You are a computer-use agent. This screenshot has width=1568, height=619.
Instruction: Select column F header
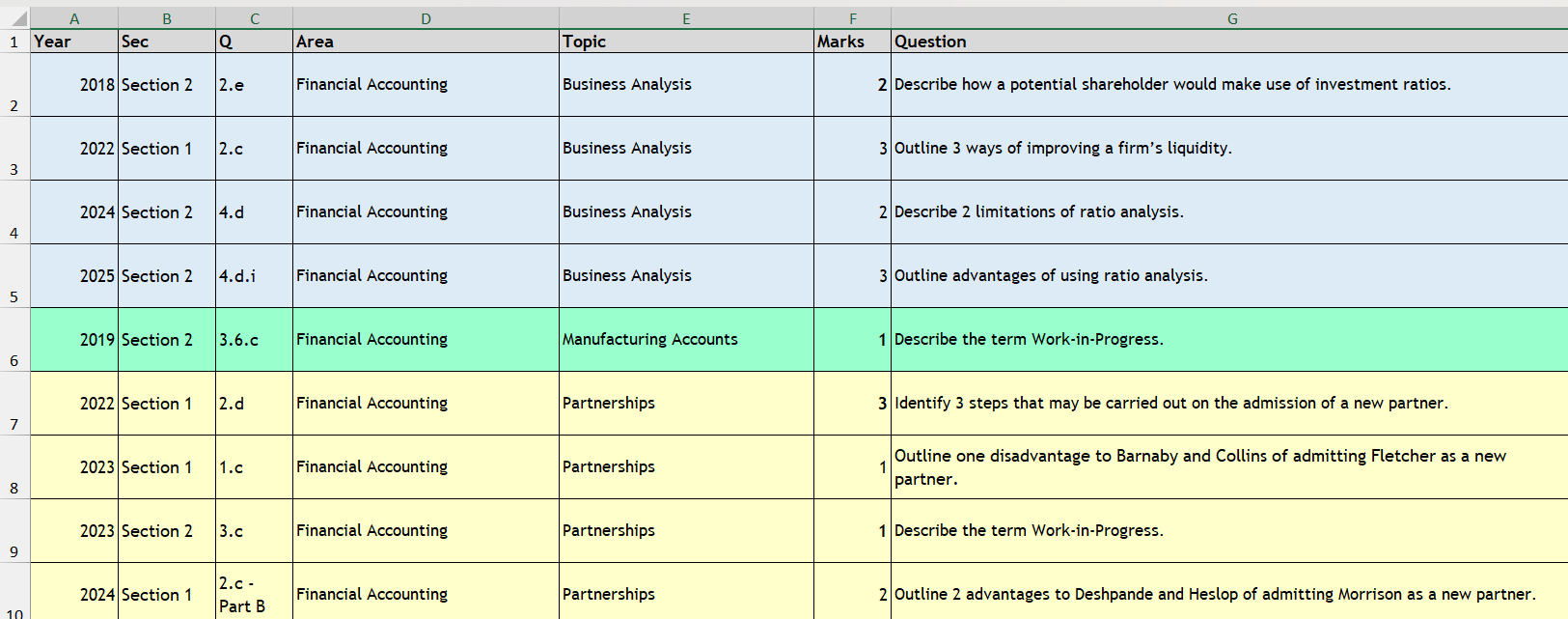(852, 18)
